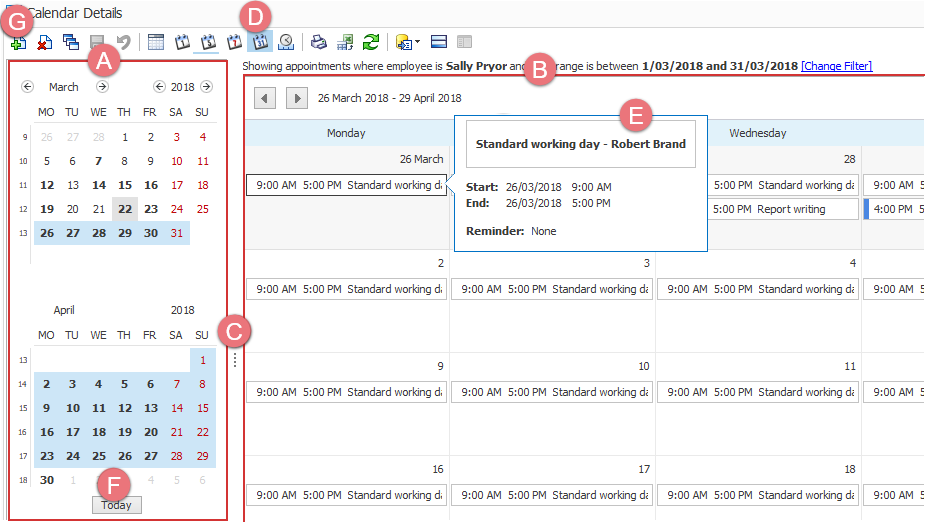Viewport: 925px width, 522px height.
Task: Click the blue horizontal bars layout icon
Action: (439, 42)
